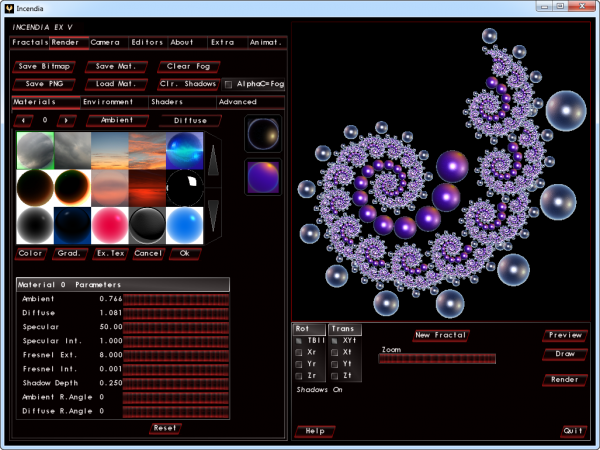Click the ambient material preview sphere icon
Screen dimensions: 600x450
[263, 134]
